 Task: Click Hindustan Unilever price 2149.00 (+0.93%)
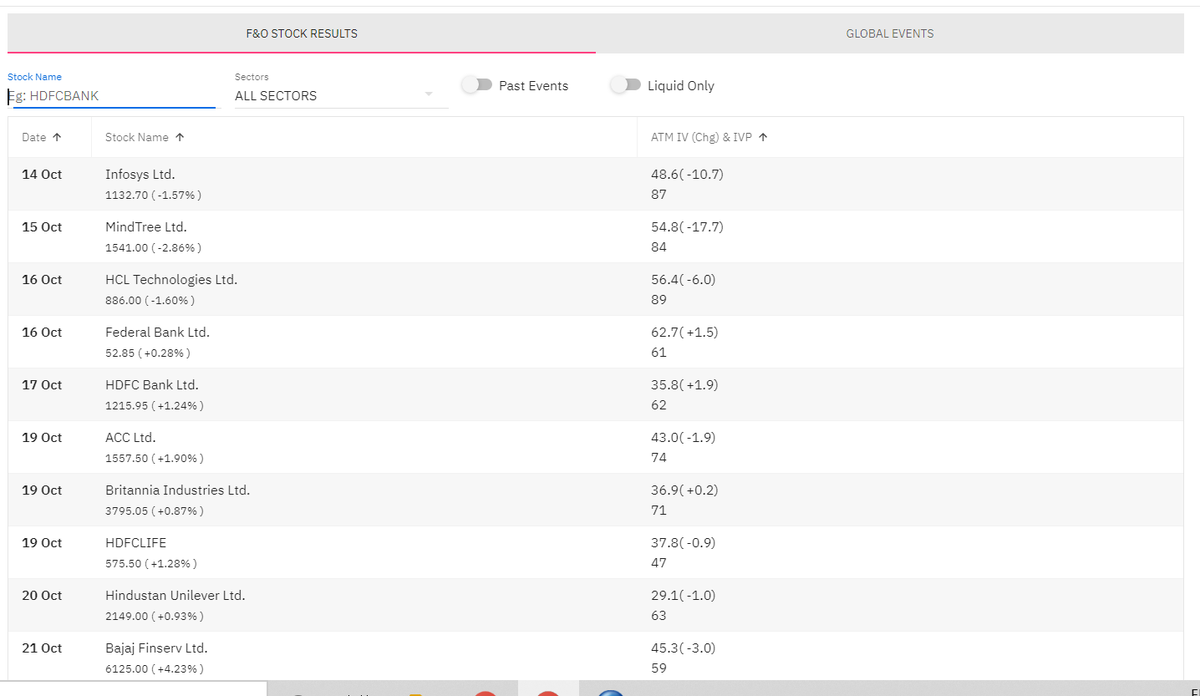(155, 616)
